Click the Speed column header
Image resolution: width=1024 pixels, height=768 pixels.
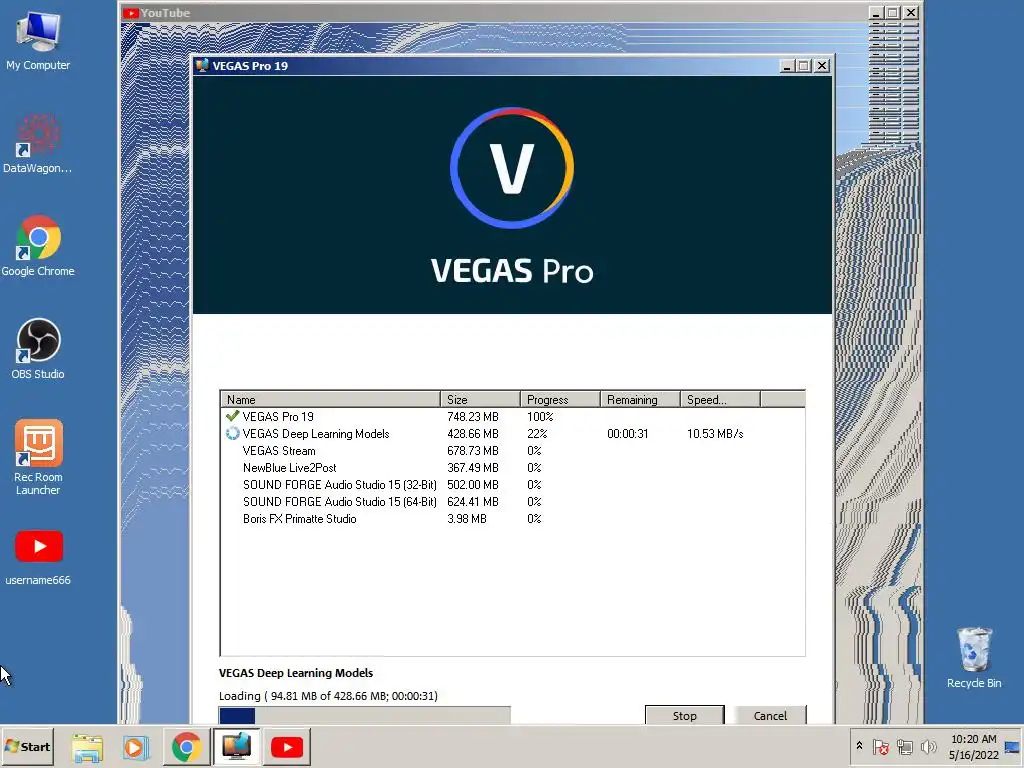[720, 400]
